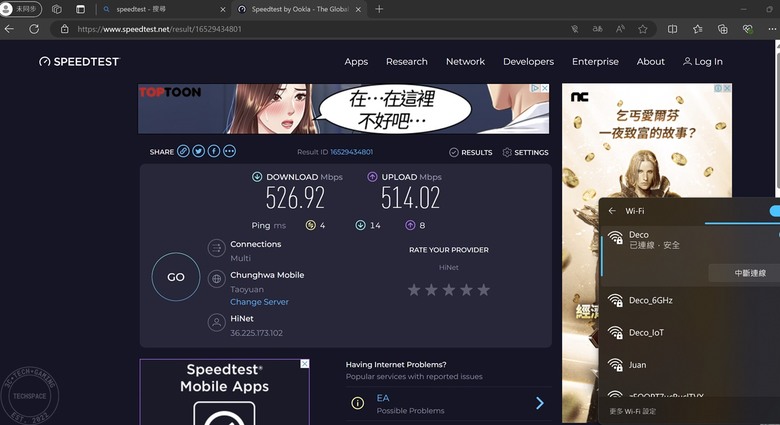Select the Deco_6GHz network
The width and height of the screenshot is (780, 425).
(690, 300)
